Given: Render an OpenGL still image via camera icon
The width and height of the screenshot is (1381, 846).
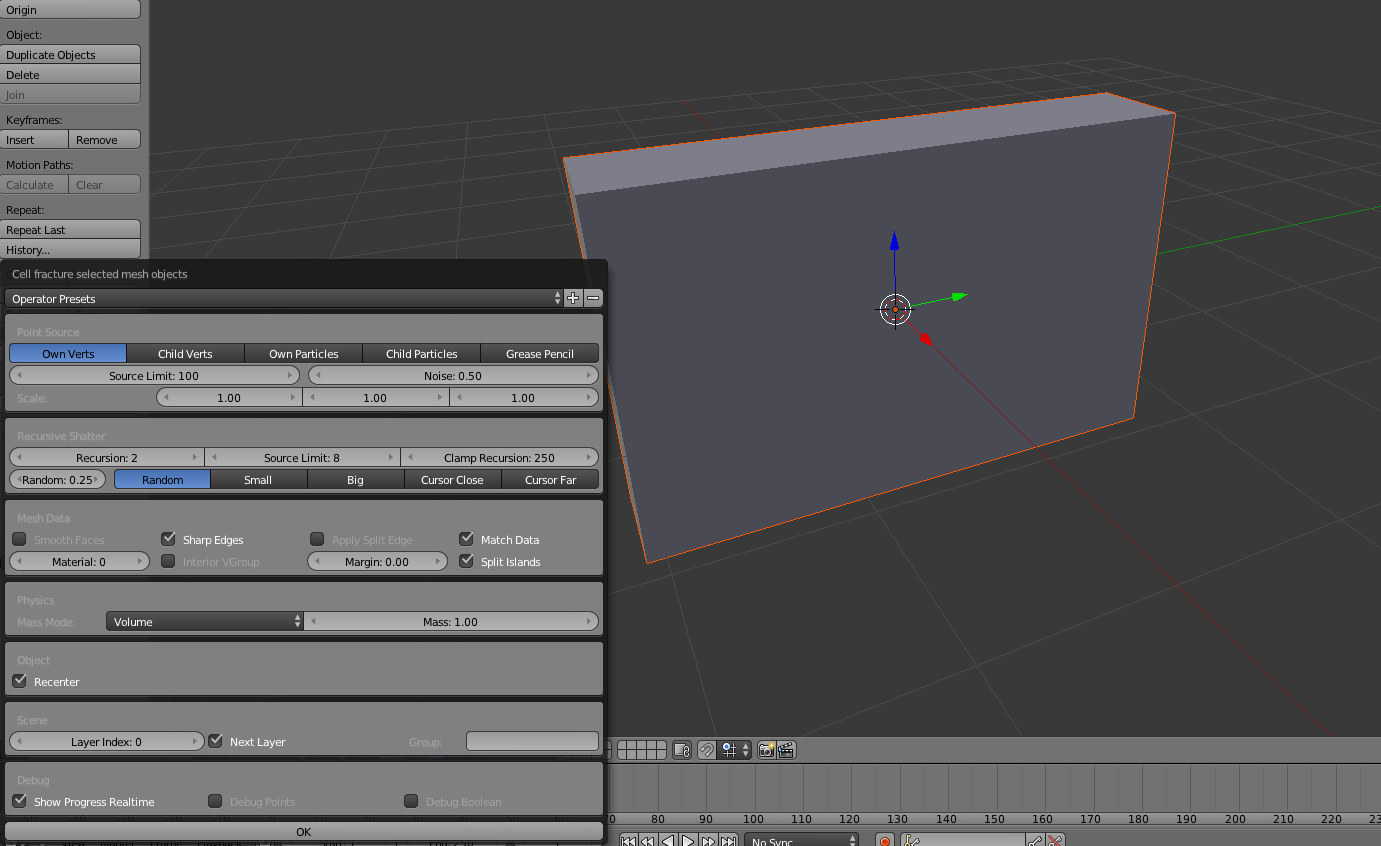Looking at the screenshot, I should pos(765,750).
